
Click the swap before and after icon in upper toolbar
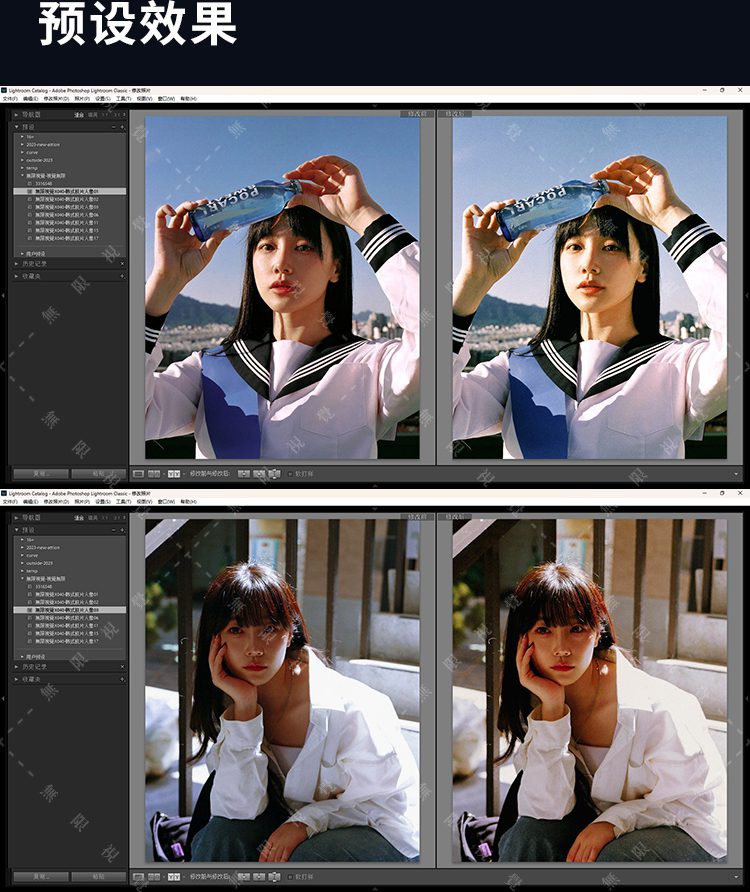tap(273, 472)
